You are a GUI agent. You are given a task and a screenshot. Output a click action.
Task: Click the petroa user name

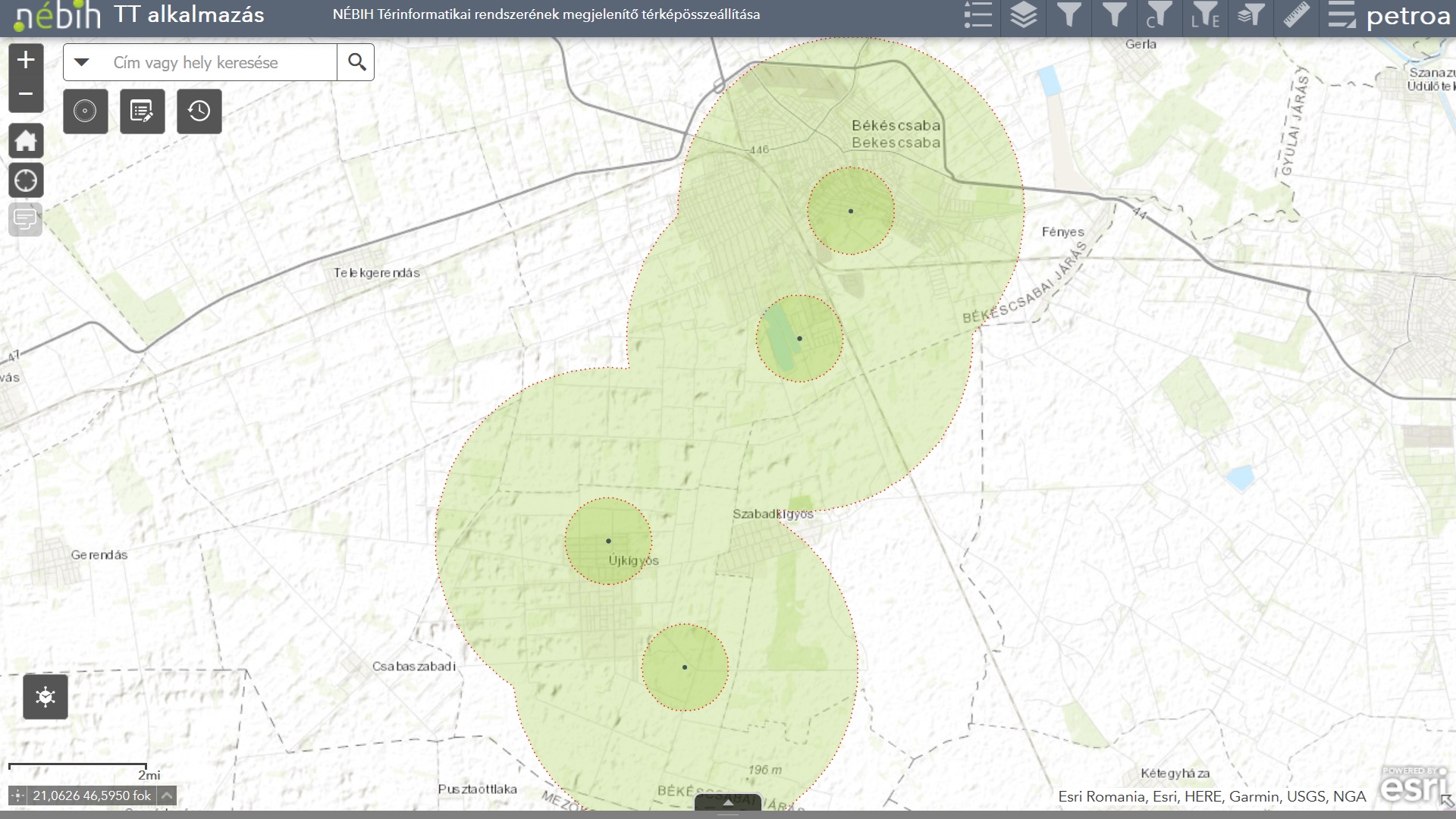1407,17
